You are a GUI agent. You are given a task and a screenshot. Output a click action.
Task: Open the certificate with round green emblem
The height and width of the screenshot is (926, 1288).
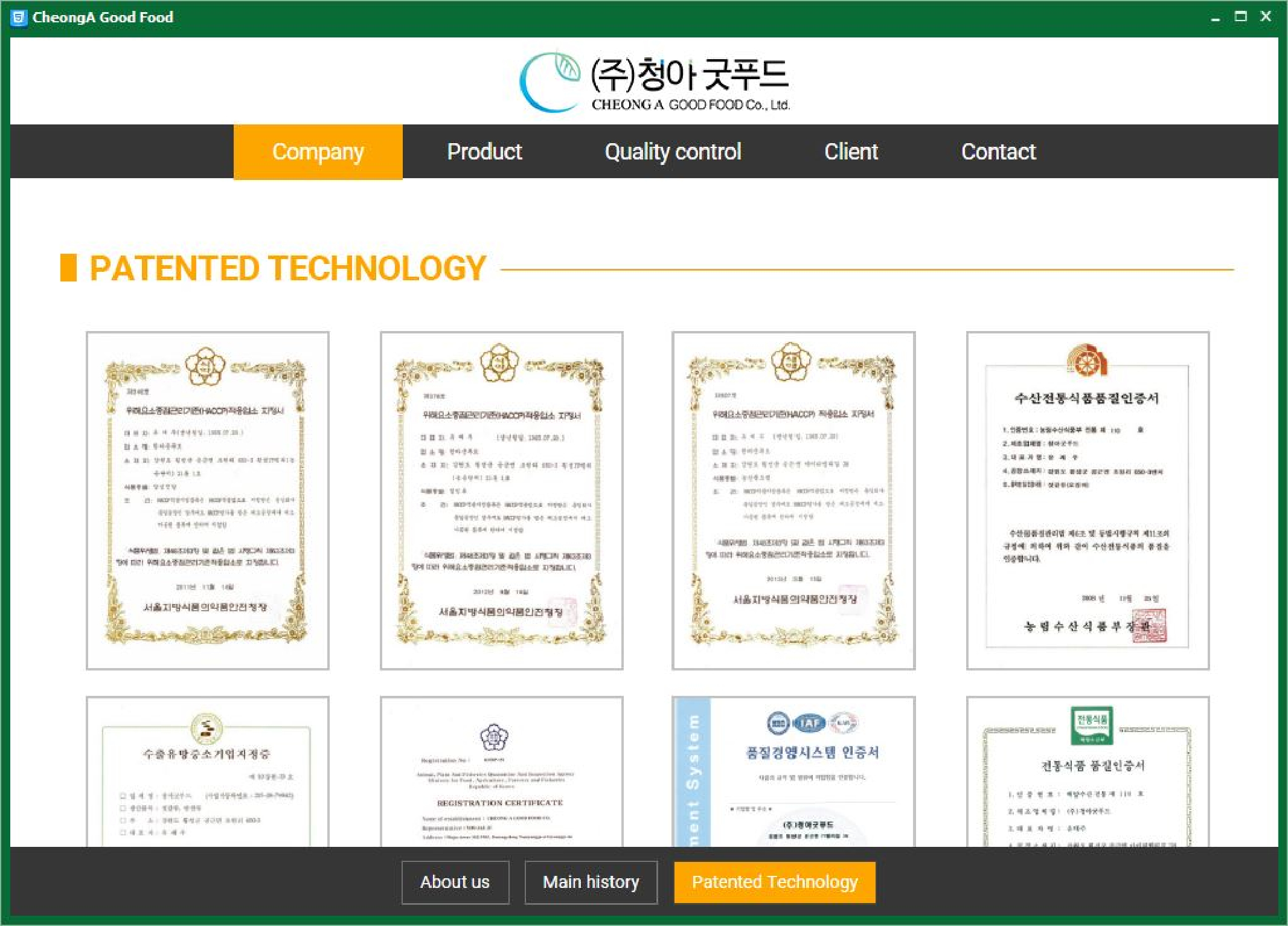point(208,771)
